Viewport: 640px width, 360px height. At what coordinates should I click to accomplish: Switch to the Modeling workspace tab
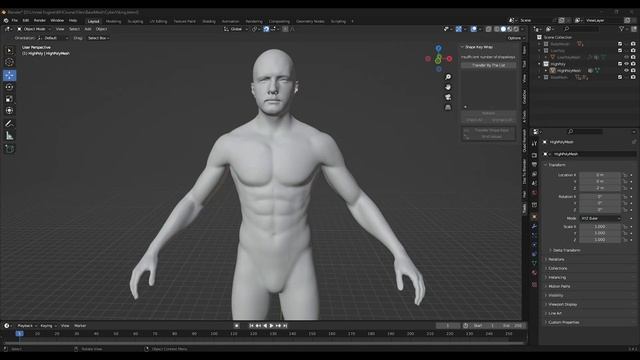113,21
